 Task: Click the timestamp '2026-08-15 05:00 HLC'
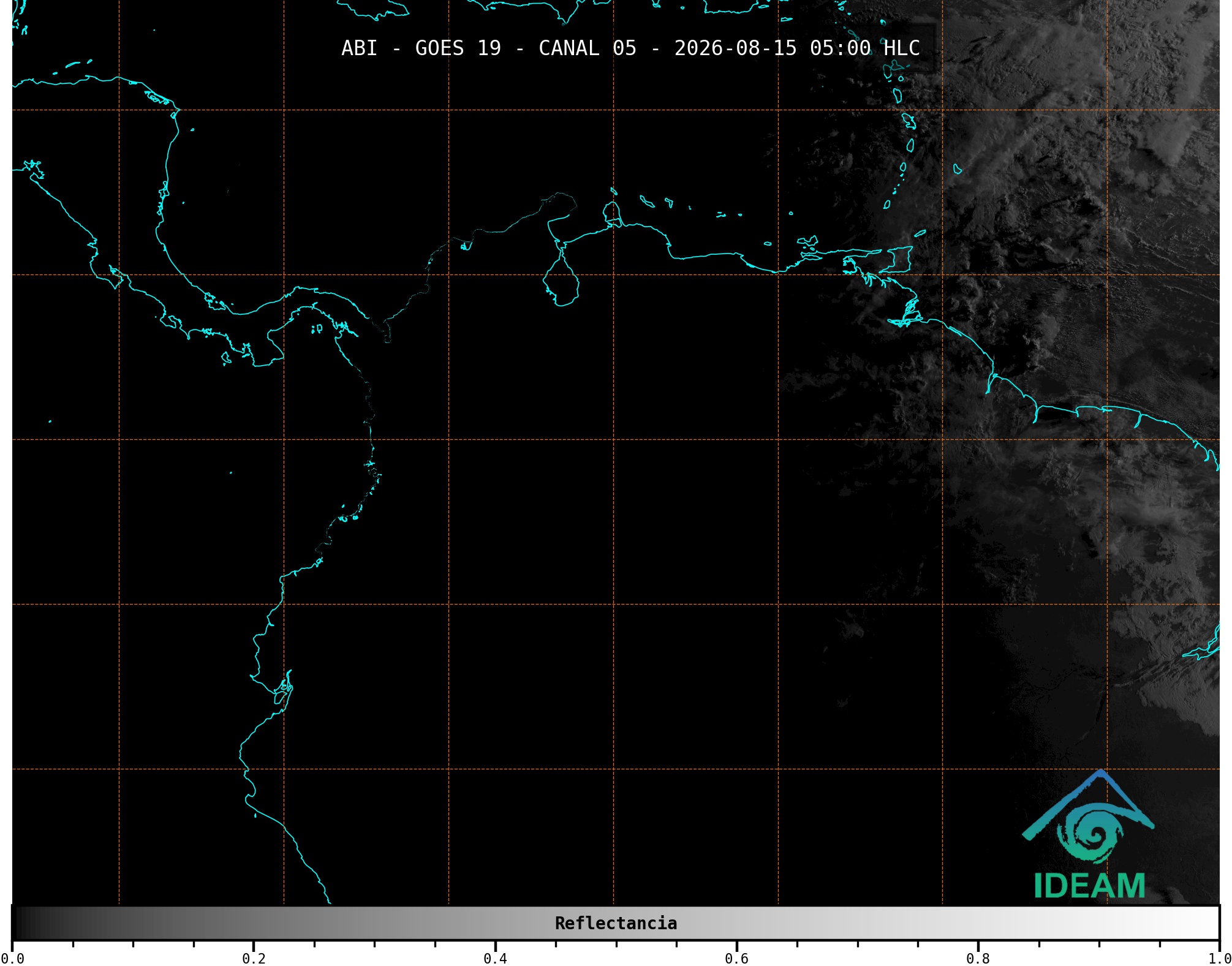797,48
